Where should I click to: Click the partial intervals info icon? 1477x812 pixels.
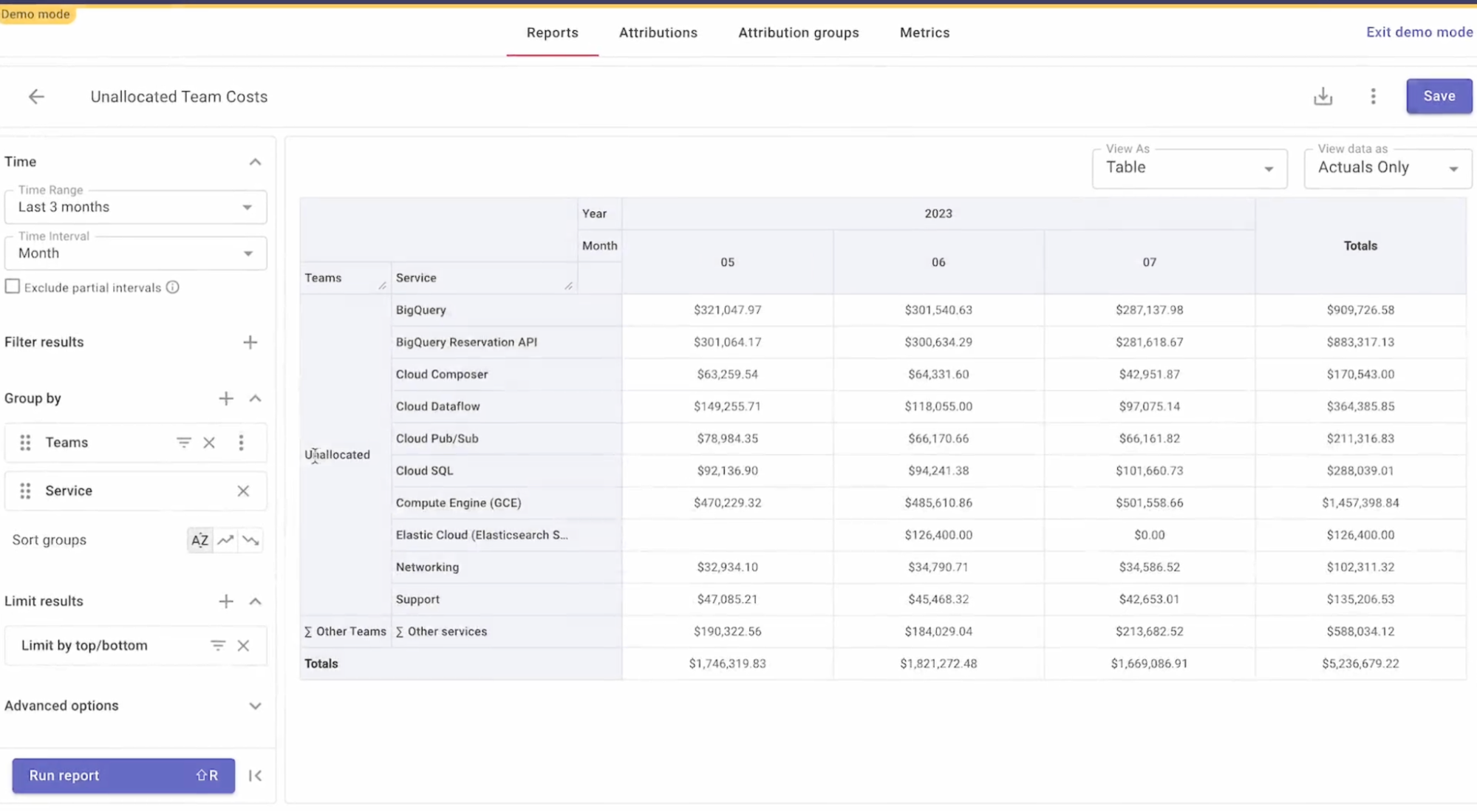[x=173, y=287]
